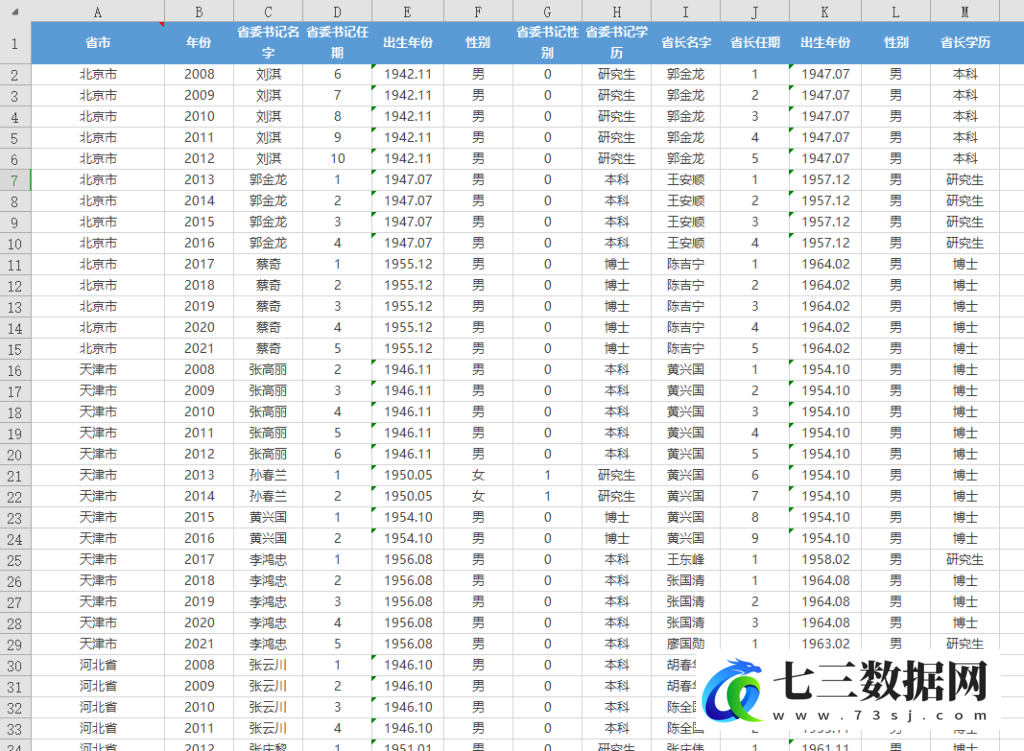
Task: Select 张云川 cell in row 32
Action: click(x=268, y=707)
